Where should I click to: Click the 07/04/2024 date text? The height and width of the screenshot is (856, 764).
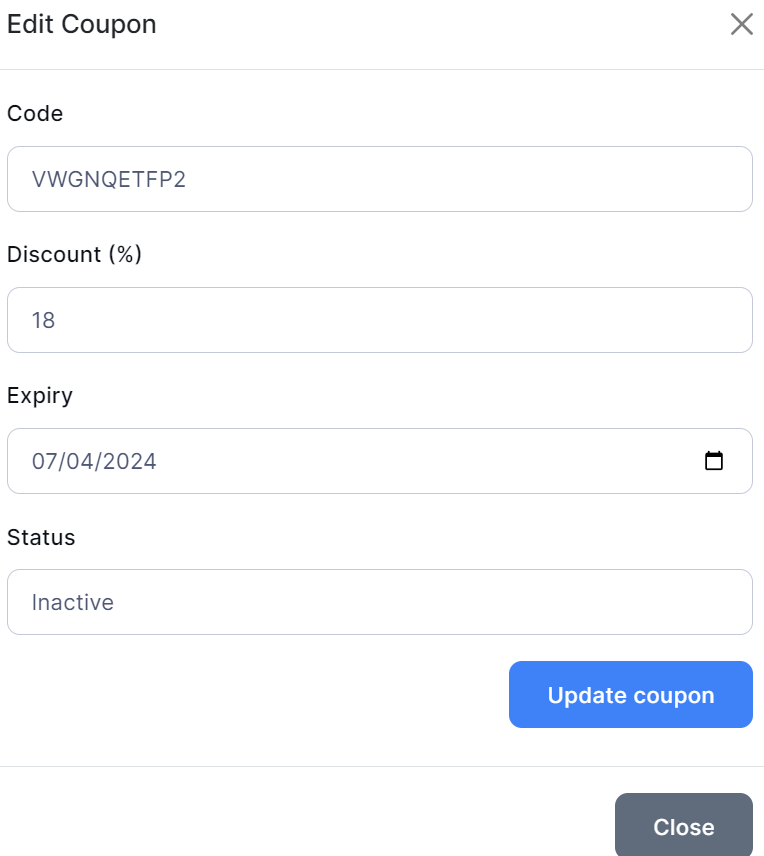94,462
